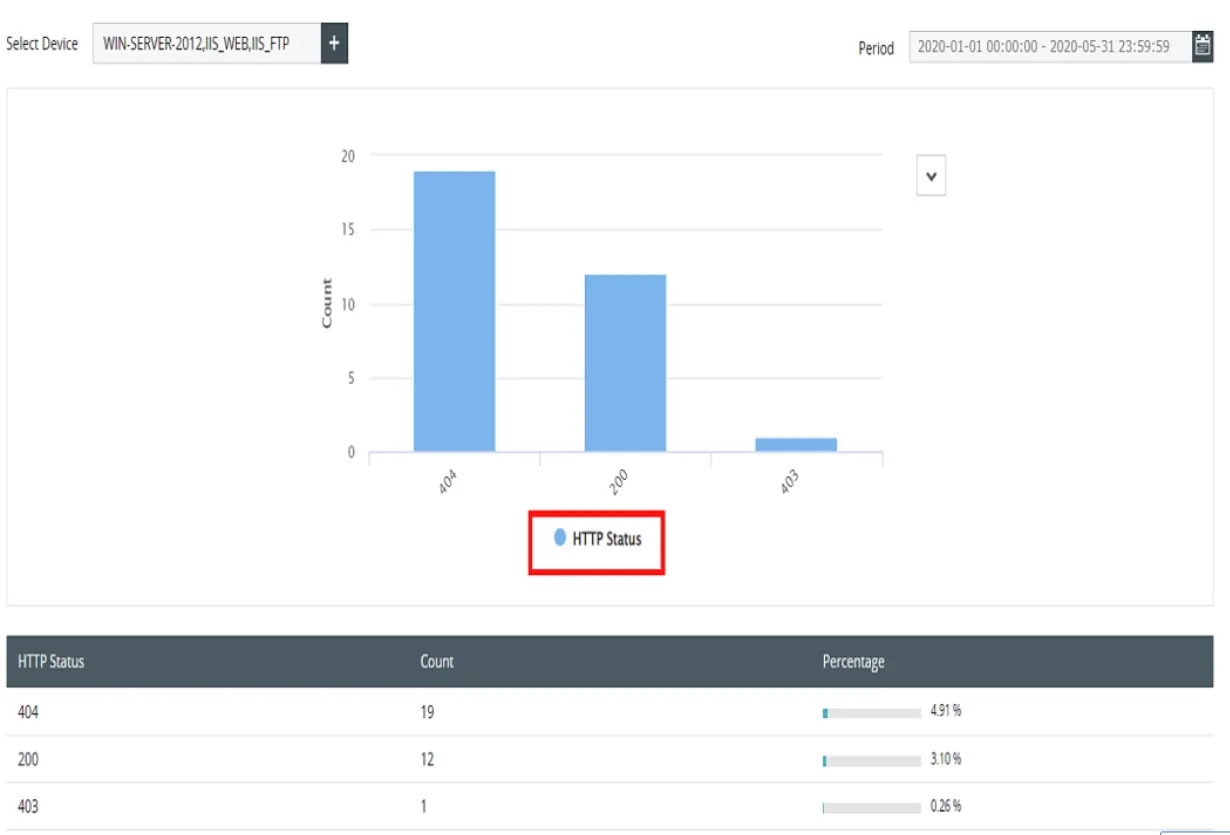This screenshot has height=835, width=1230.
Task: Select the 200 status table cell
Action: point(28,759)
